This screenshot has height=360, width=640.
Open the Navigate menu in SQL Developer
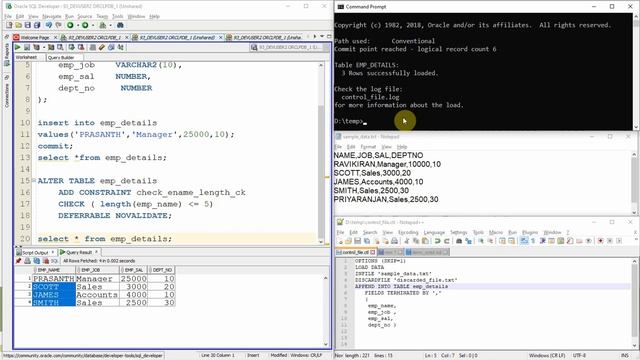(x=52, y=16)
